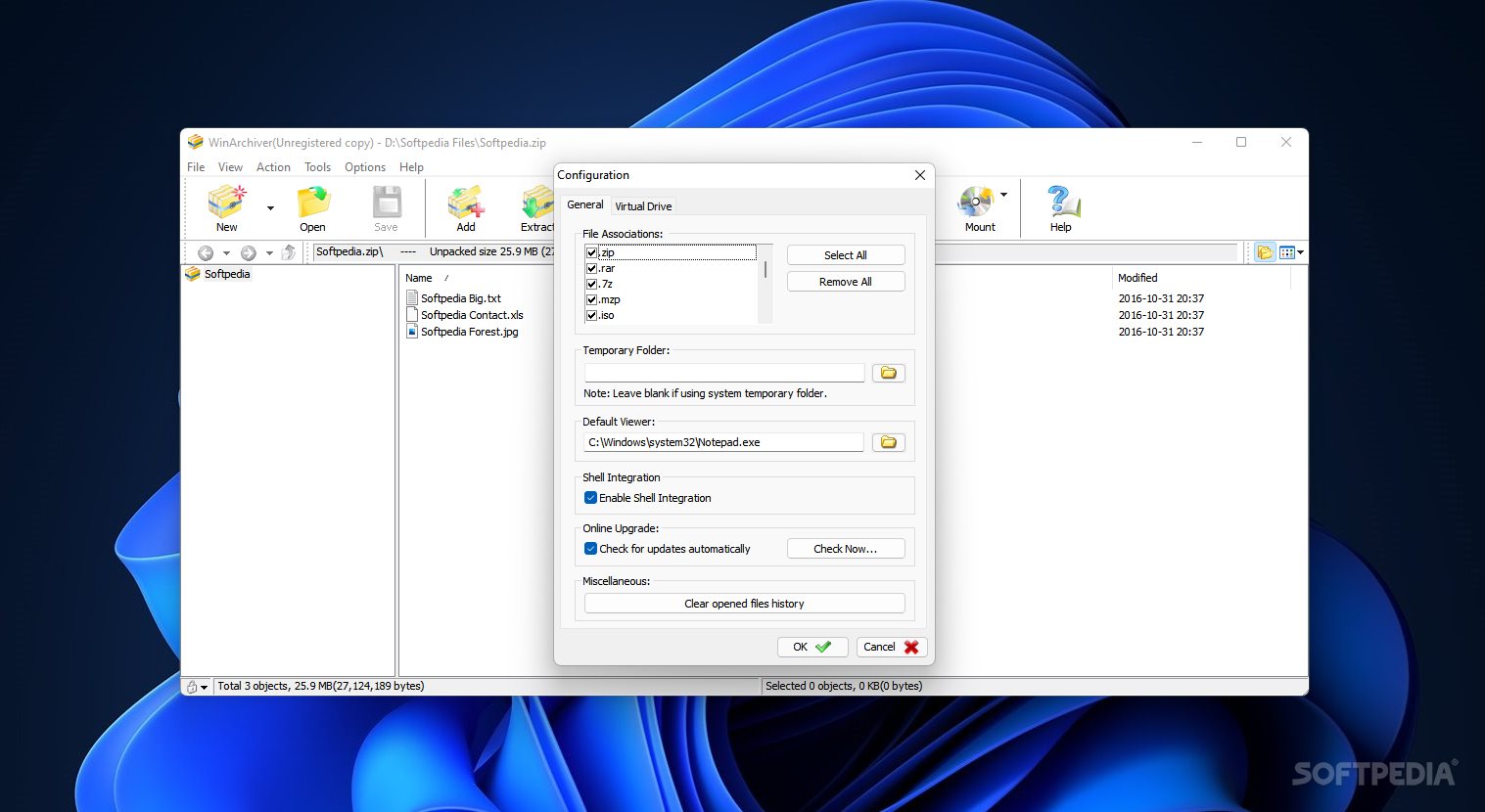
Task: Click the New archive toolbar icon
Action: (226, 203)
